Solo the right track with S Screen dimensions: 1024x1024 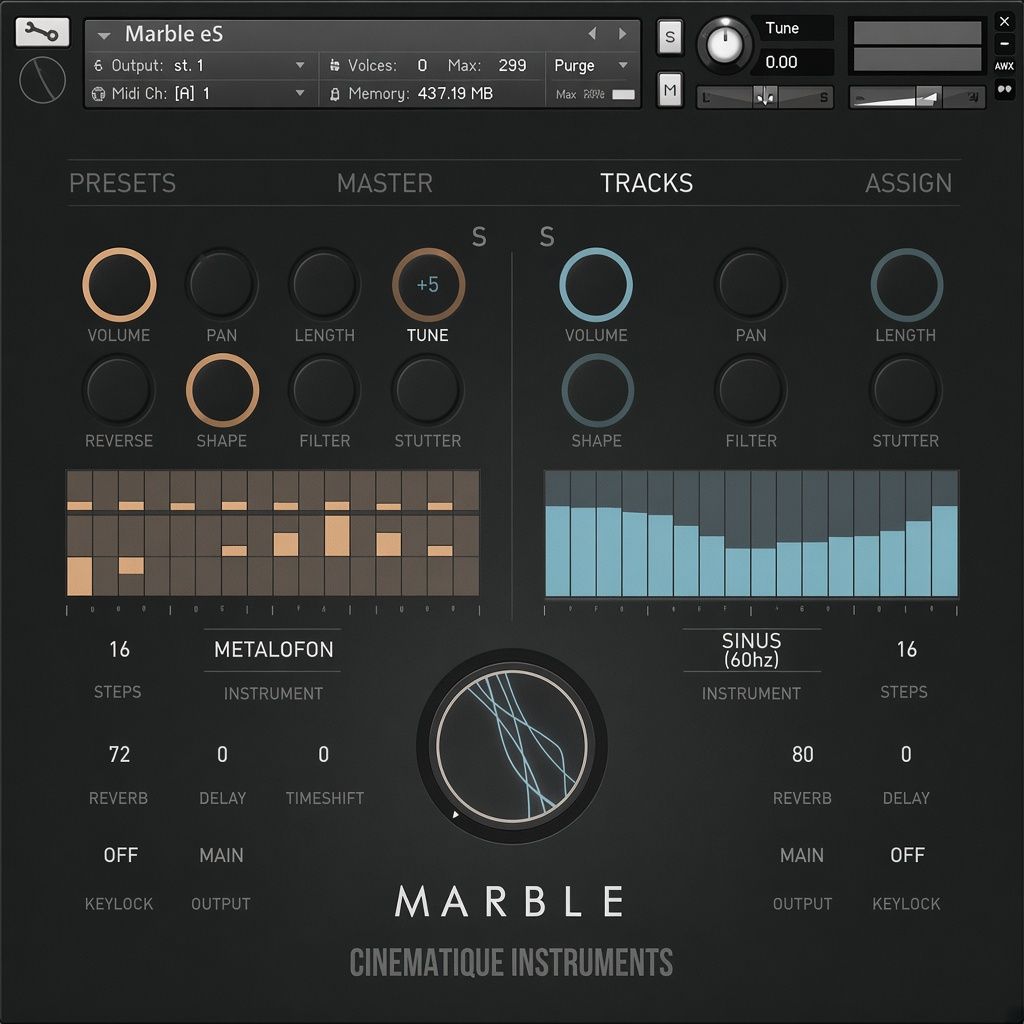click(547, 236)
